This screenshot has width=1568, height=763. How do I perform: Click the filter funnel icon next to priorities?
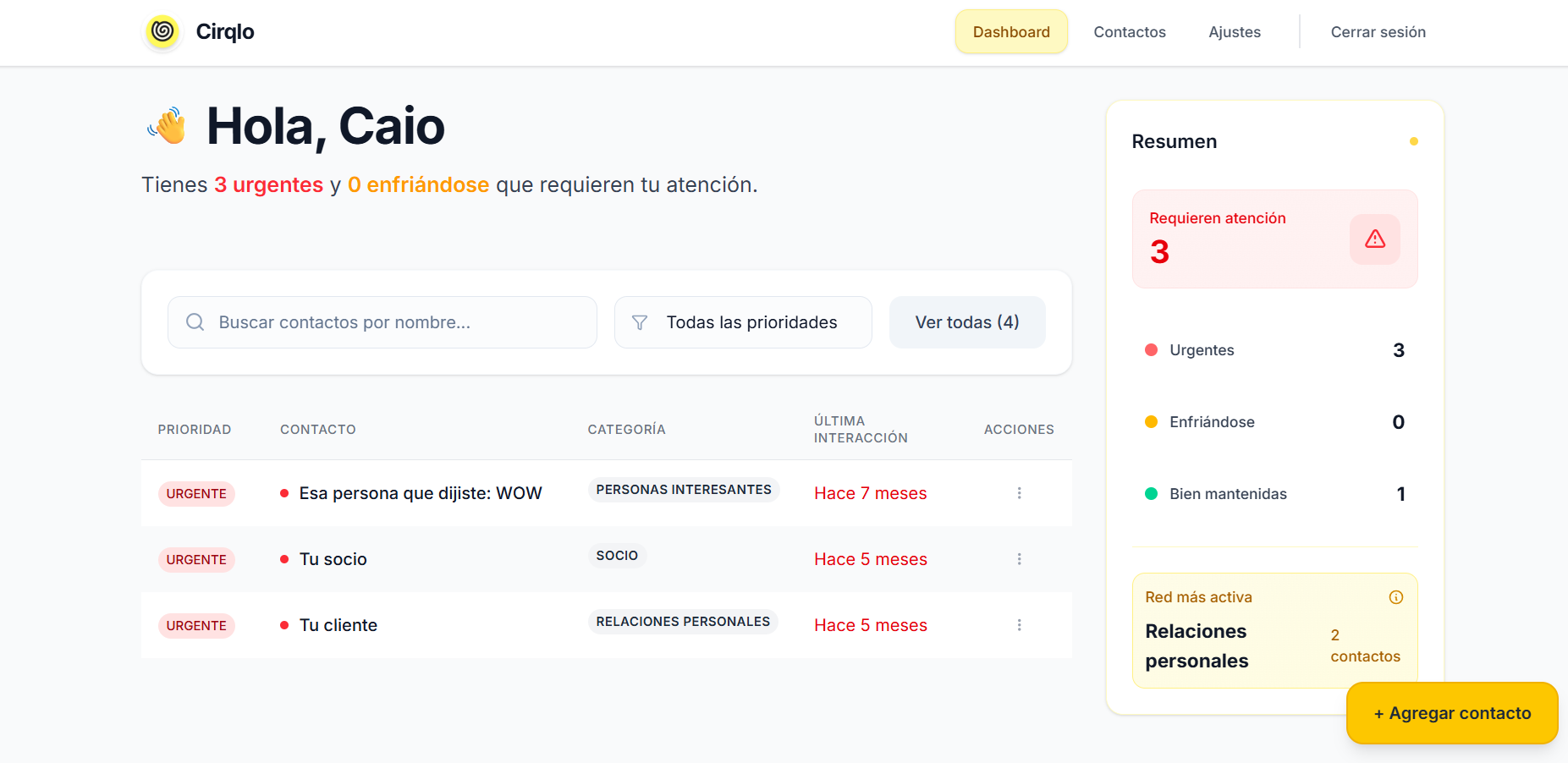coord(640,322)
